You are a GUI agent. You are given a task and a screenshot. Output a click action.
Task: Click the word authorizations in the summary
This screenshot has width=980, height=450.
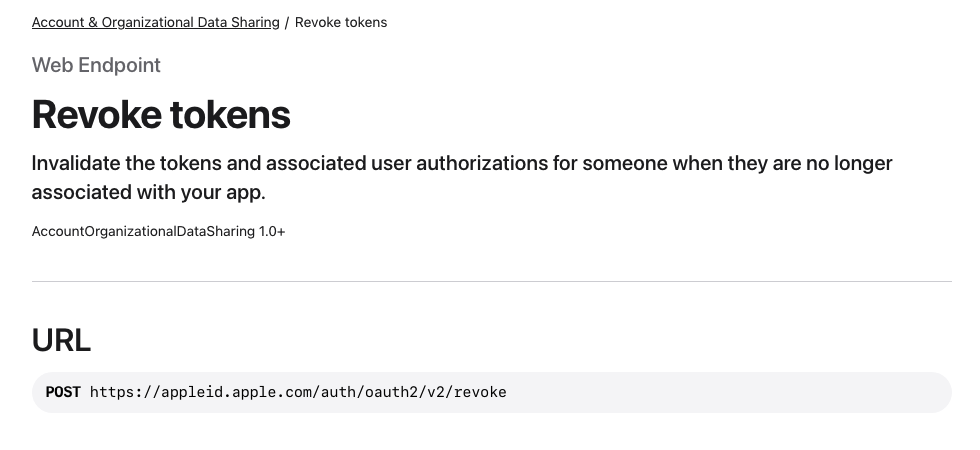[481, 163]
